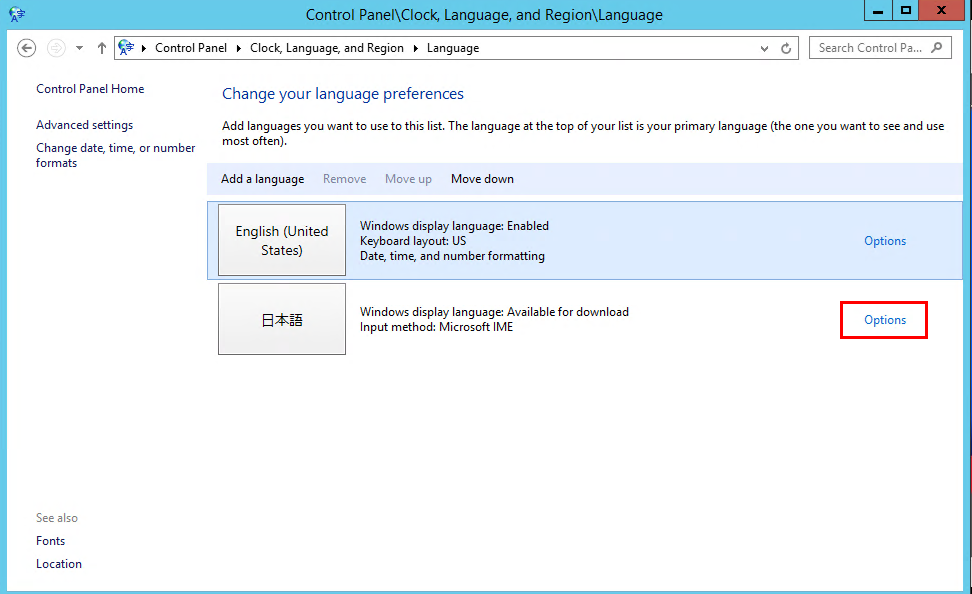Click the Language window title bar icon
This screenshot has height=594, width=972.
coord(16,14)
